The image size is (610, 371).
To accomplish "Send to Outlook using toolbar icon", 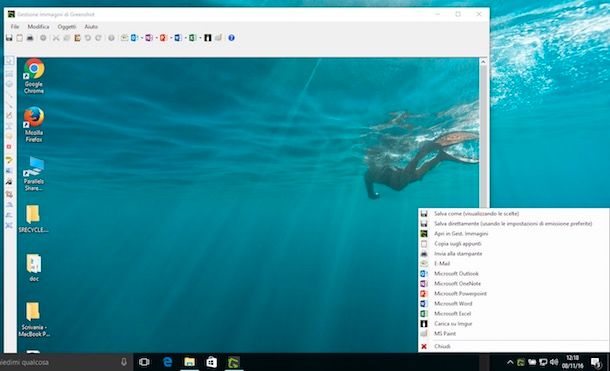I will tap(134, 38).
